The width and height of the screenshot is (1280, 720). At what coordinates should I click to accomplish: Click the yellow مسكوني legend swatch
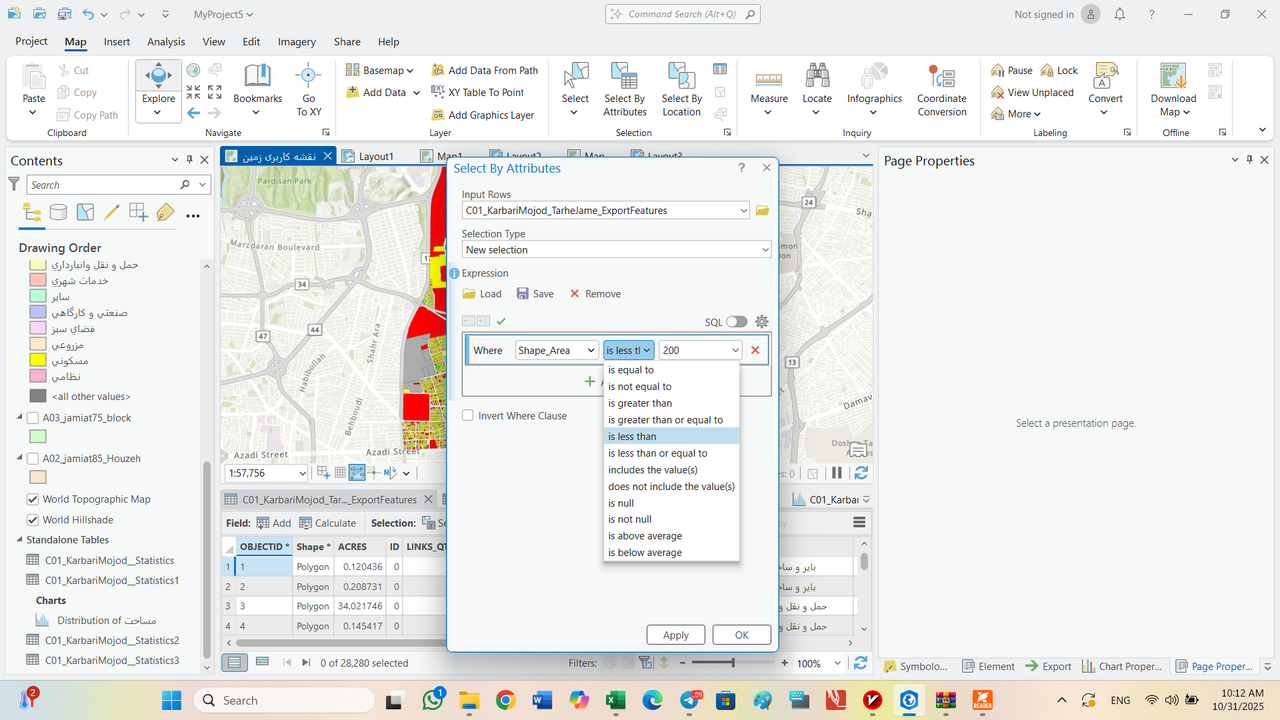tap(37, 359)
